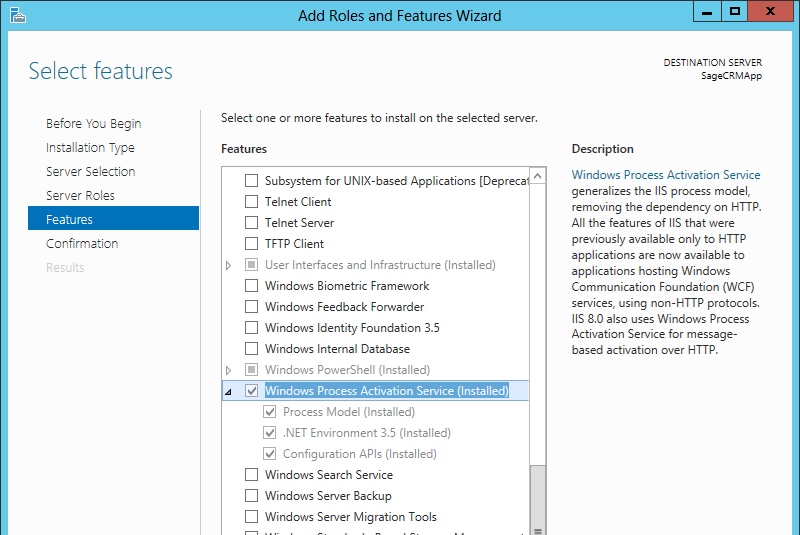Viewport: 800px width, 535px height.
Task: Collapse Windows Process Activation Service node
Action: [229, 392]
